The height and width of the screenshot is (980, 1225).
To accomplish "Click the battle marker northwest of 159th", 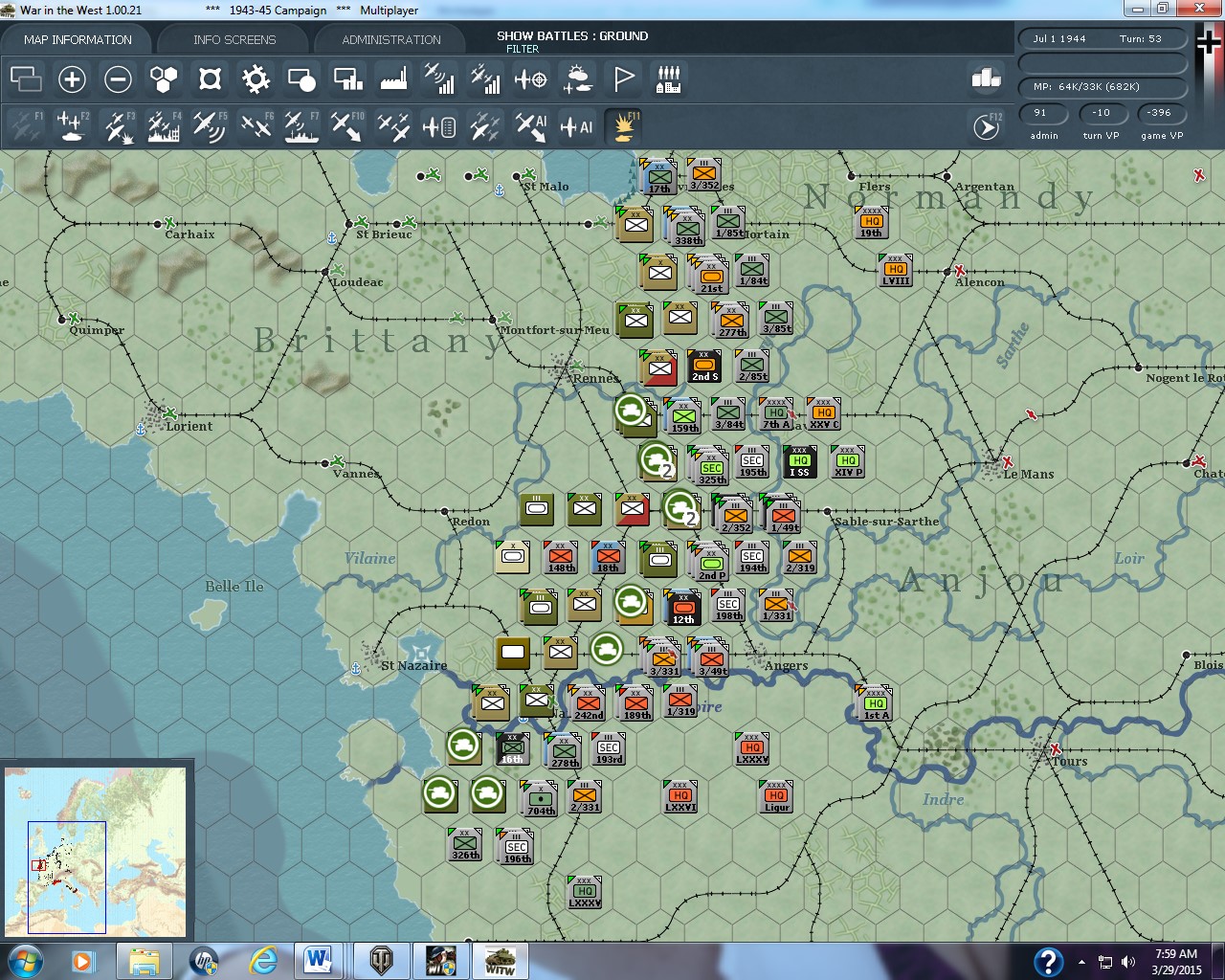I will point(631,410).
